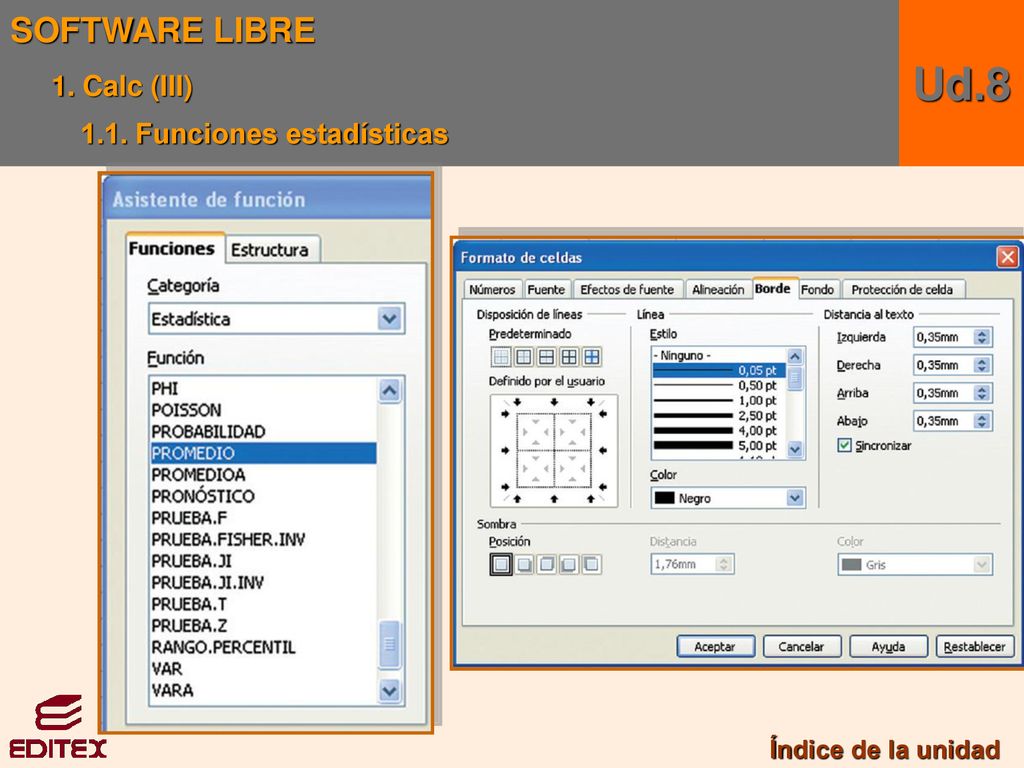Select the PROMEDIO function
Image resolution: width=1024 pixels, height=768 pixels.
tap(263, 453)
